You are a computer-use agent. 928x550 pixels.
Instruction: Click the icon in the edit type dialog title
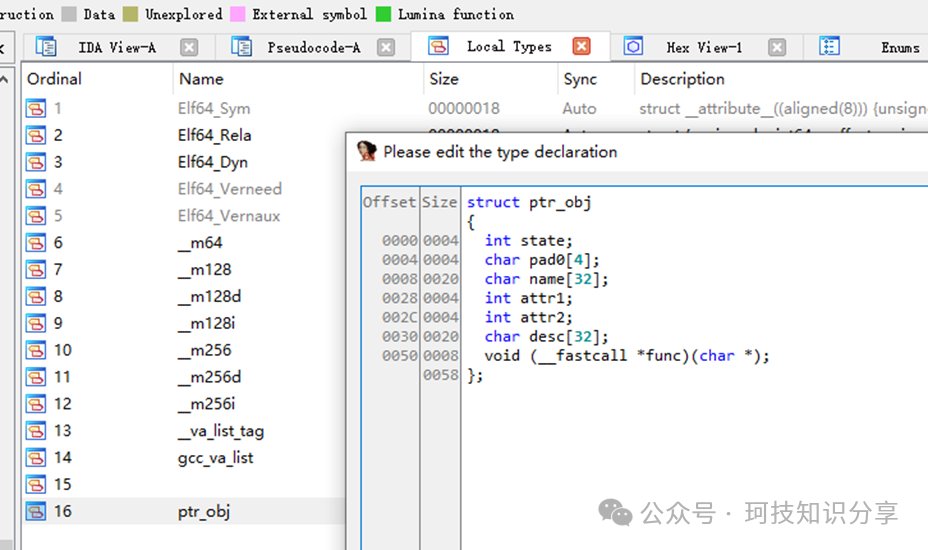pos(367,152)
